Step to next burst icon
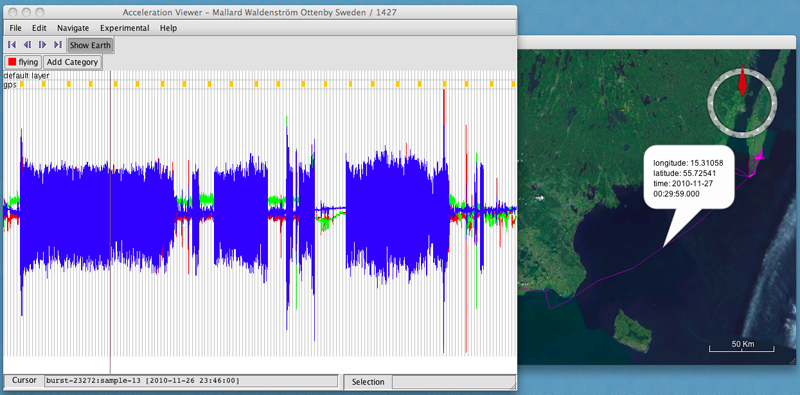This screenshot has width=800, height=395. click(42, 45)
